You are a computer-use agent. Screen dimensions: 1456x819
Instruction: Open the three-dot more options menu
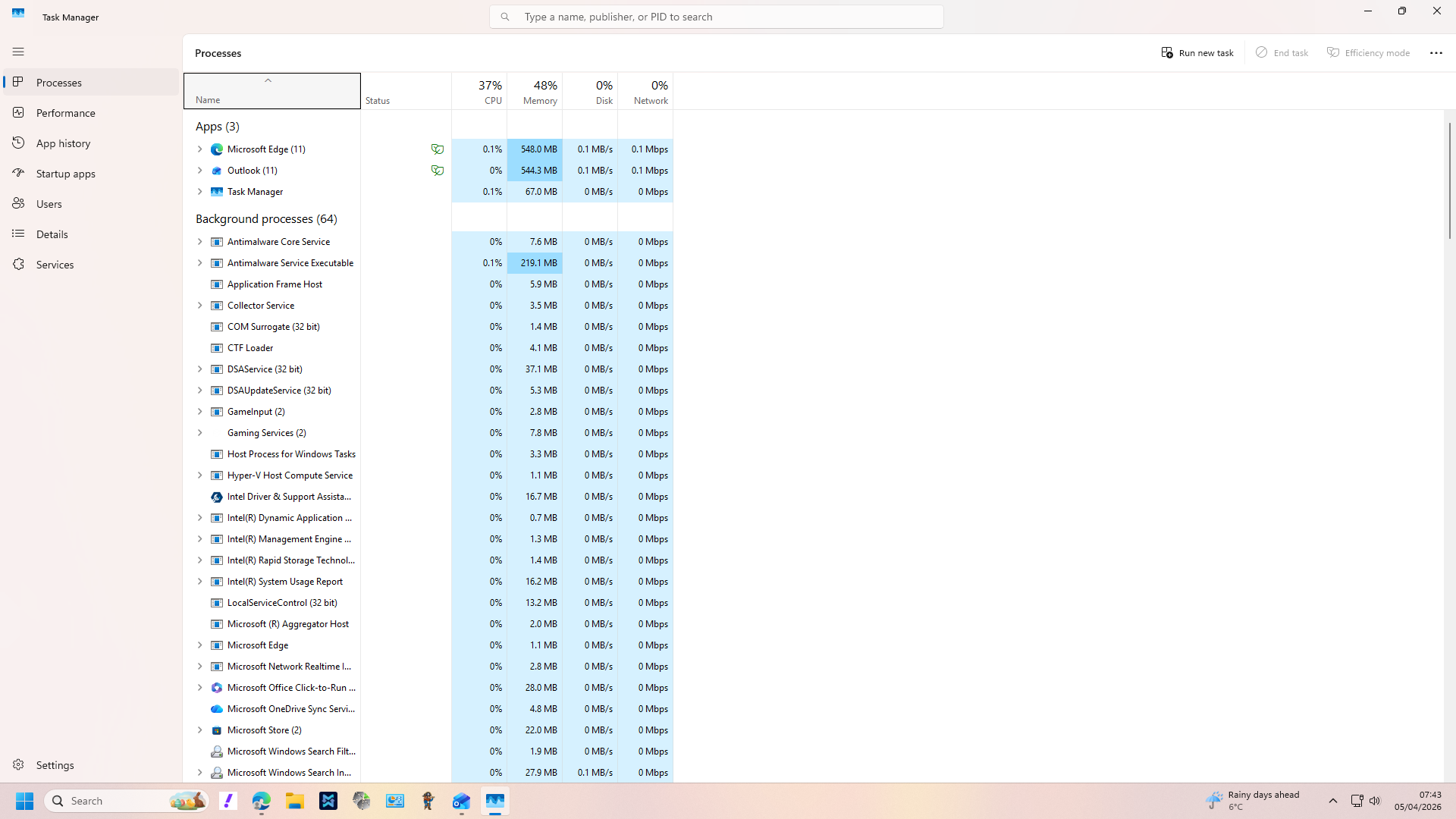point(1436,52)
